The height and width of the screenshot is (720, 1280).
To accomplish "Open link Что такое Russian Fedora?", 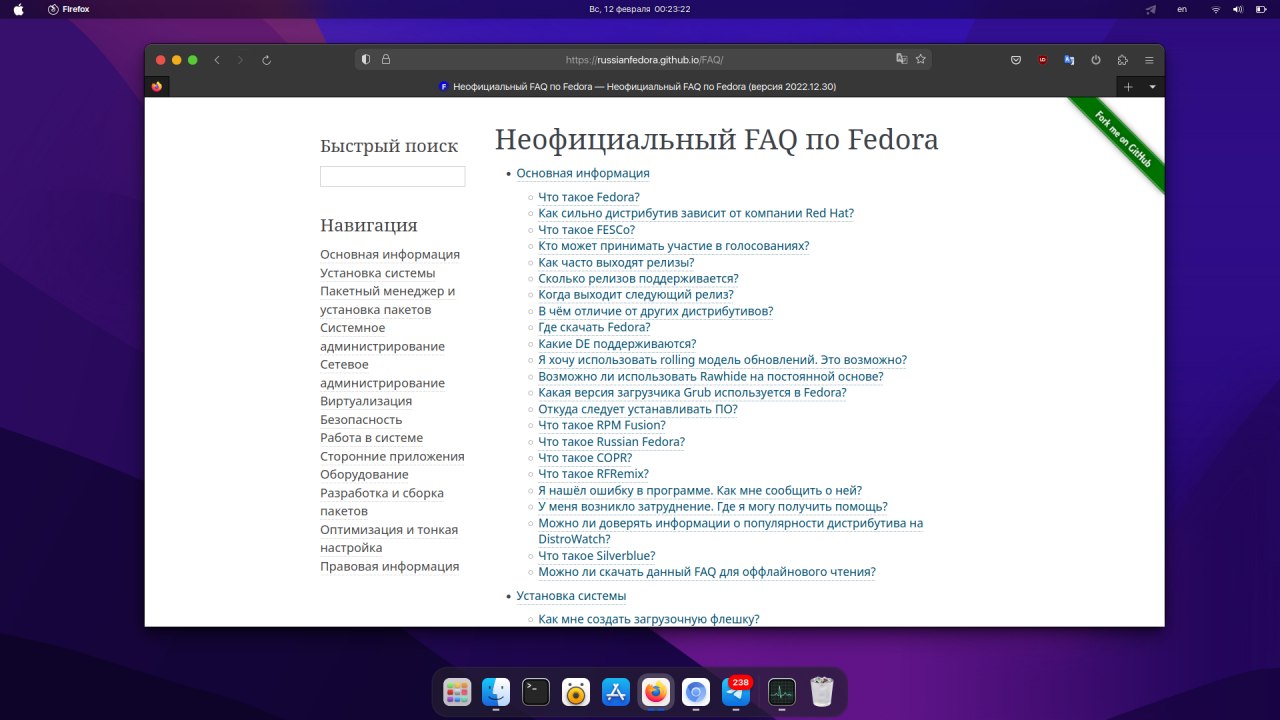I will (x=611, y=442).
